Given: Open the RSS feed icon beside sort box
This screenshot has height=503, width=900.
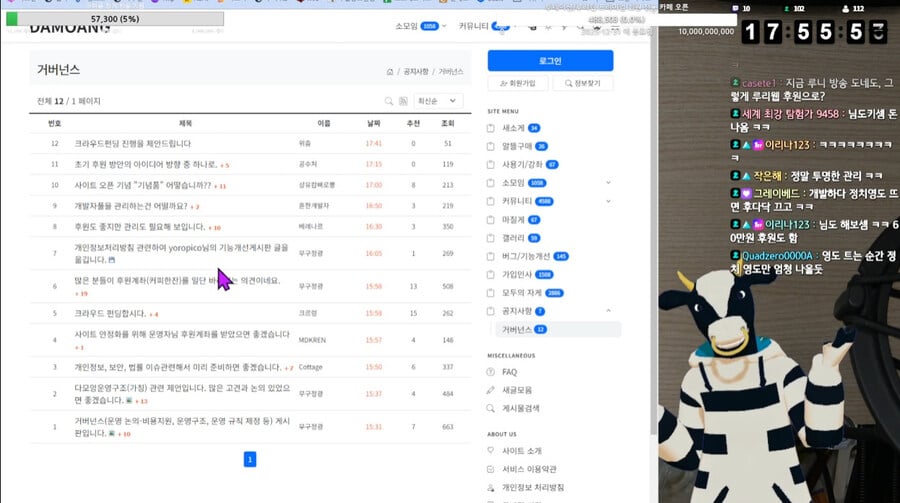Looking at the screenshot, I should click(x=403, y=101).
